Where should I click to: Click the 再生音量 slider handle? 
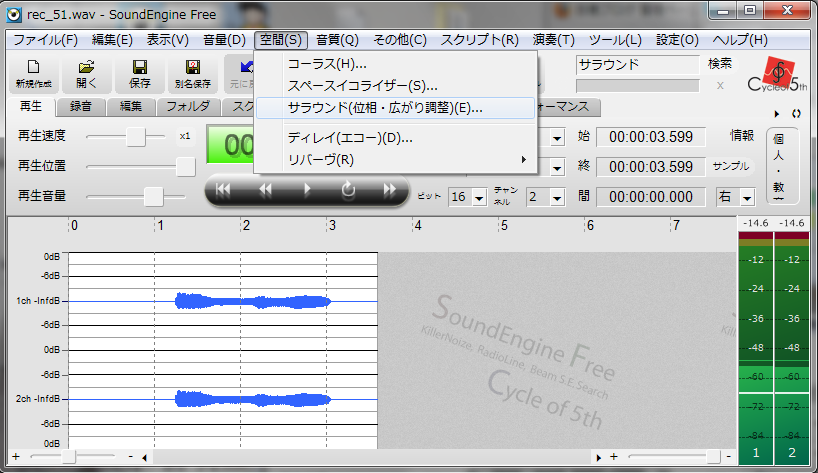[154, 197]
